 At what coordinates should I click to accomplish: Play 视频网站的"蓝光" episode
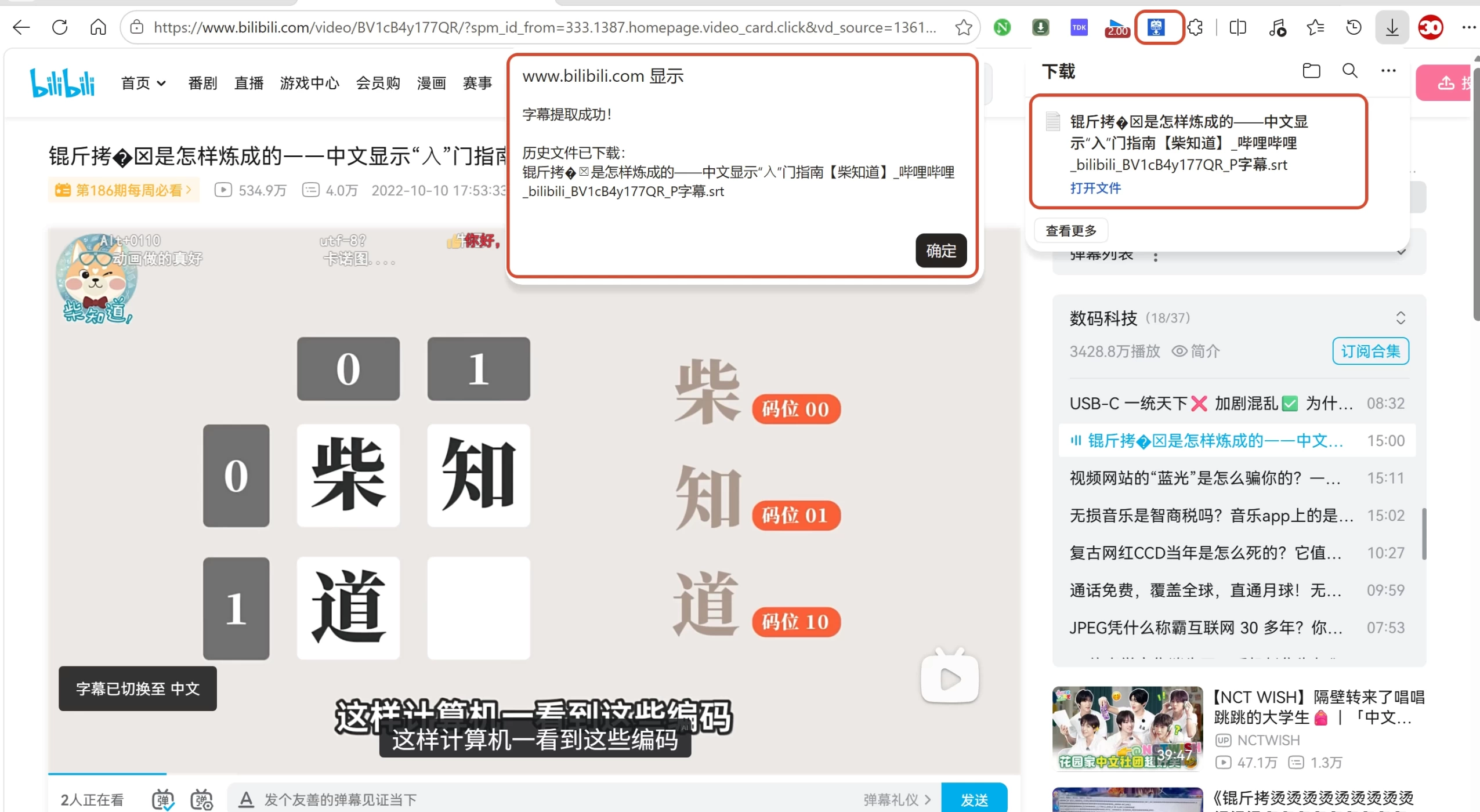1236,478
